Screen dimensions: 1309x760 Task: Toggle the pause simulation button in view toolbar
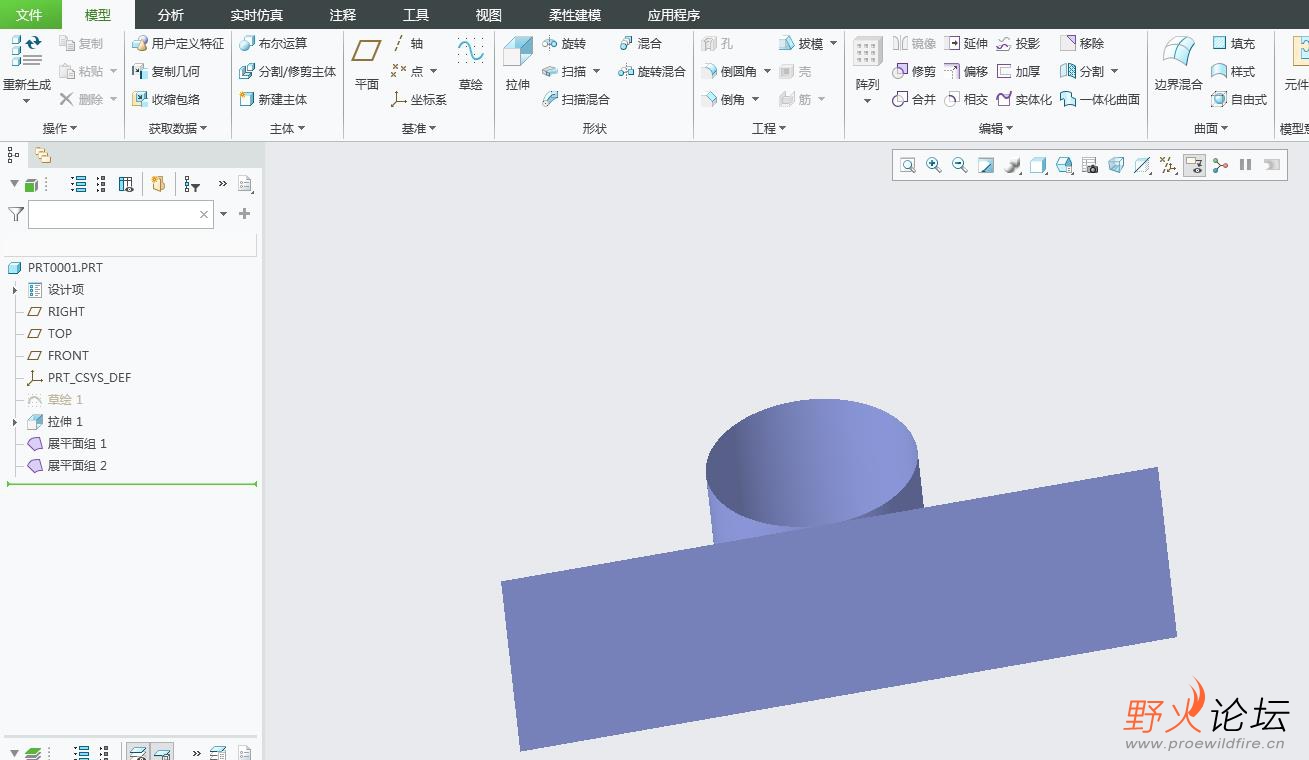point(1246,165)
